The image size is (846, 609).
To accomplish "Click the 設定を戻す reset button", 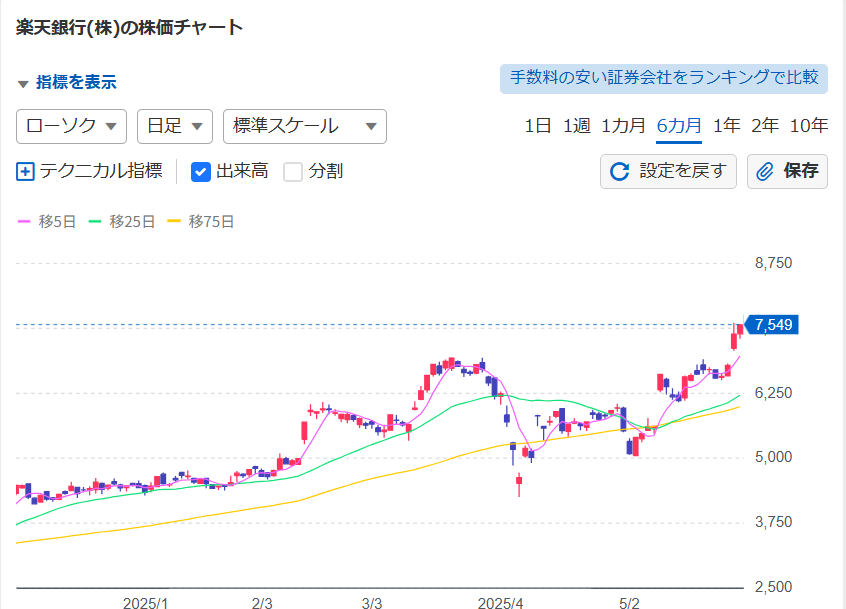I will [668, 172].
